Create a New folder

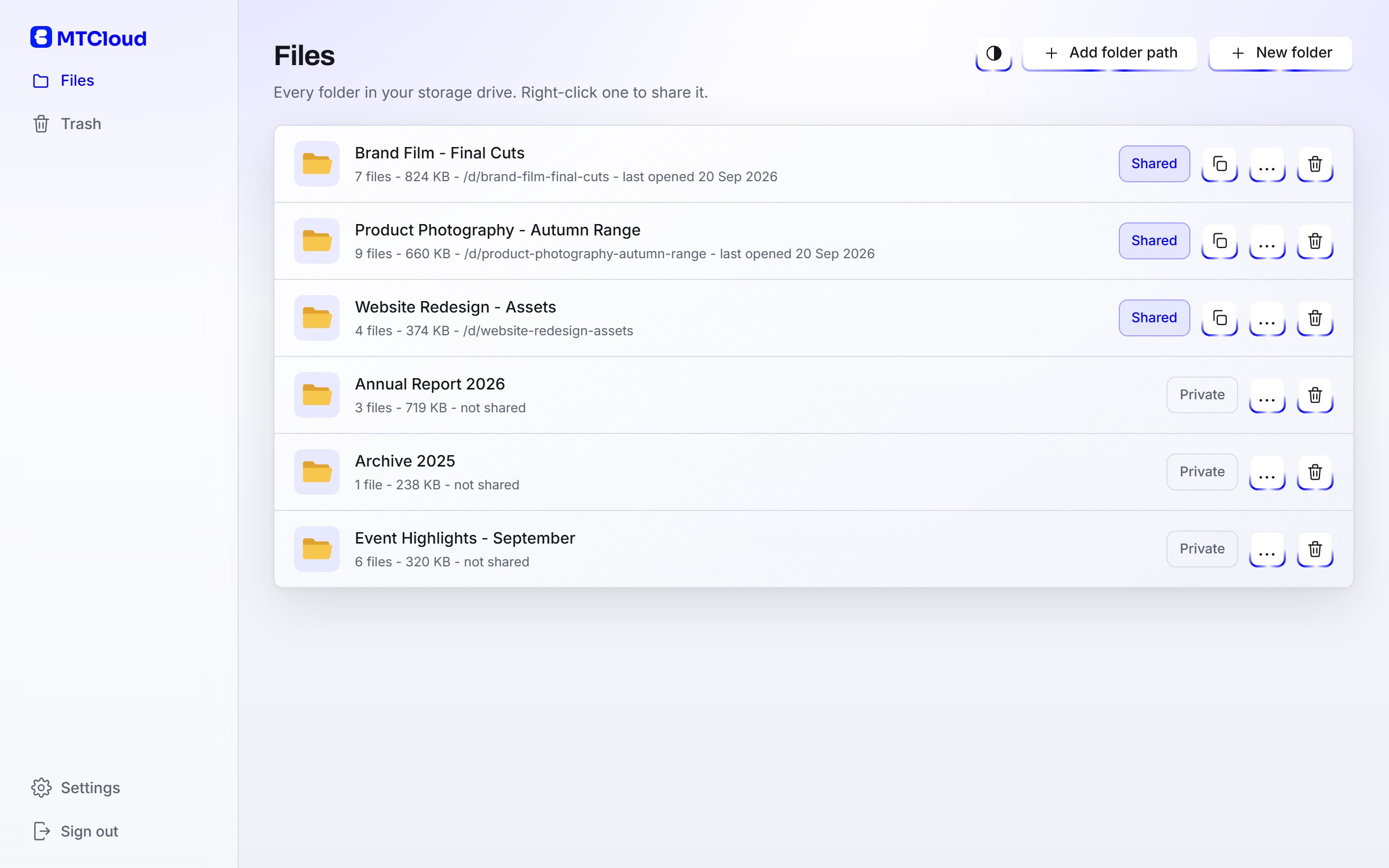point(1280,53)
